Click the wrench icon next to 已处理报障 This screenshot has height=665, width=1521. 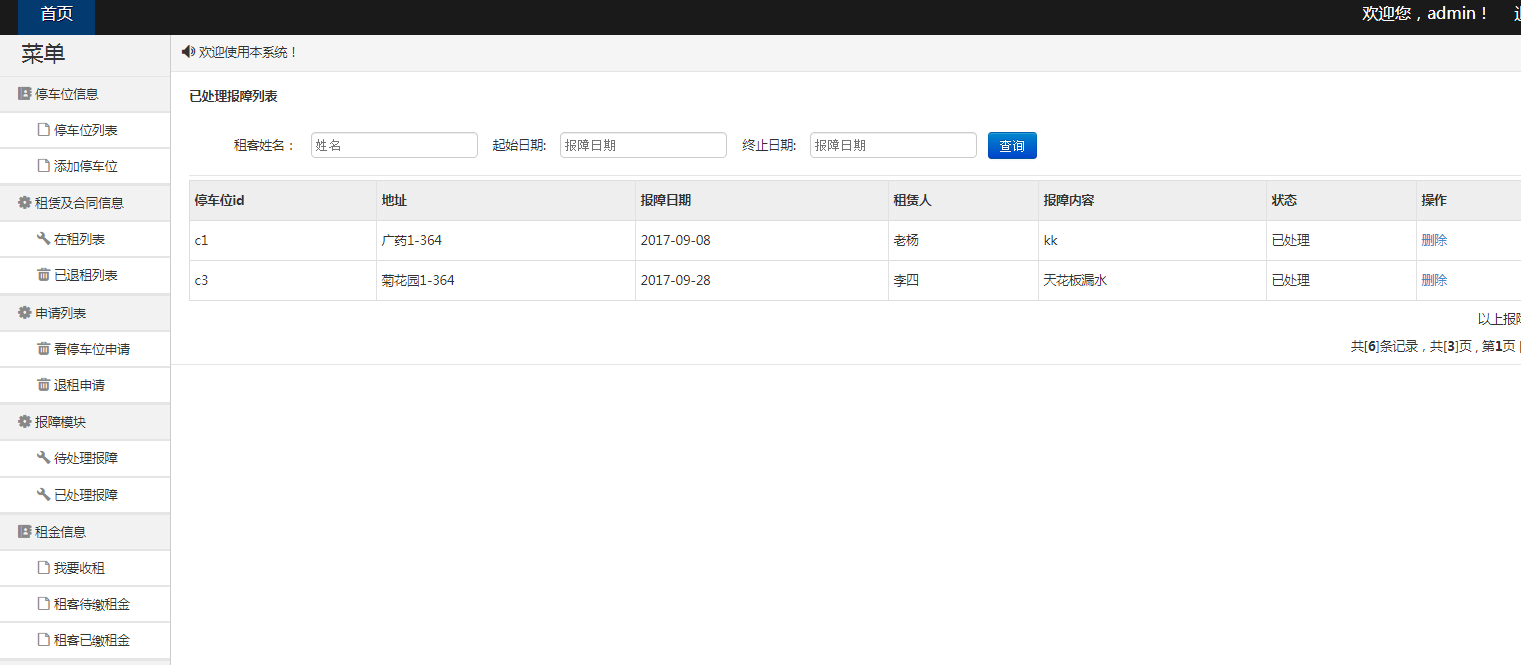43,495
